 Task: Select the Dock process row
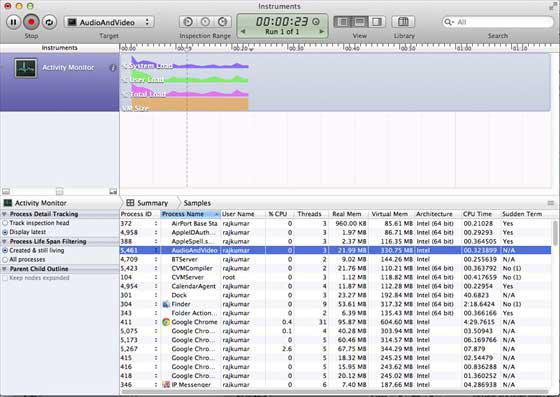tap(335, 295)
